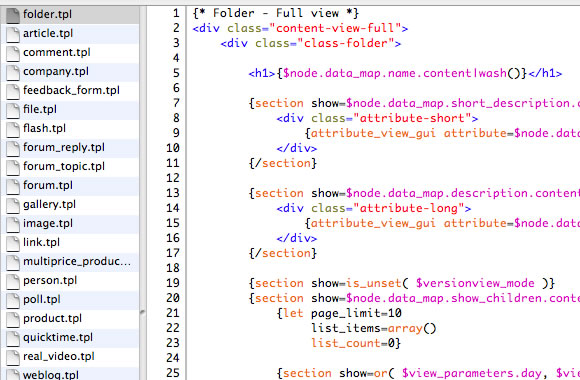Select comment.tpl file name
The image size is (580, 380).
pos(57,52)
